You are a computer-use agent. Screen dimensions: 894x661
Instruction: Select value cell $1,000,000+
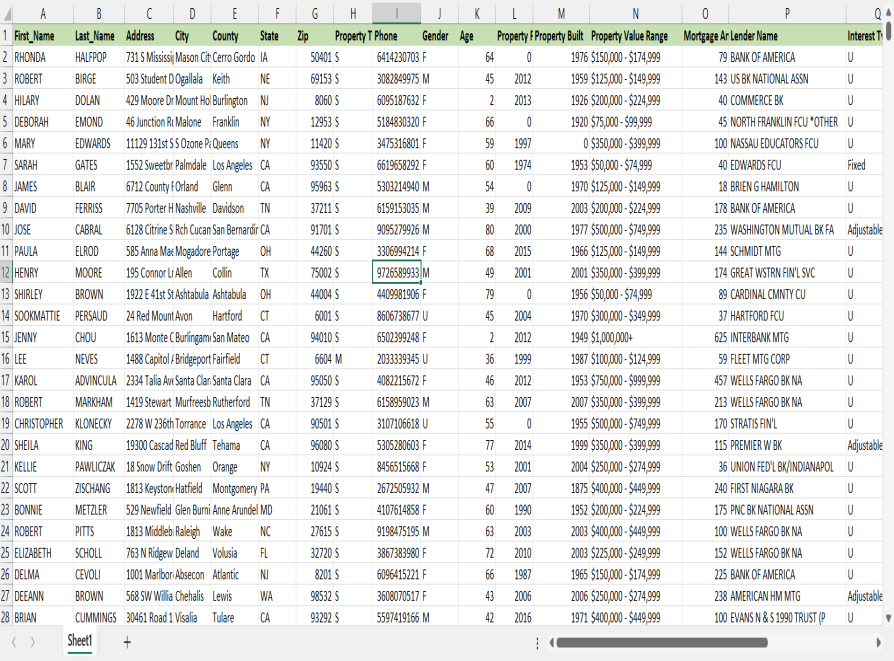click(x=635, y=338)
